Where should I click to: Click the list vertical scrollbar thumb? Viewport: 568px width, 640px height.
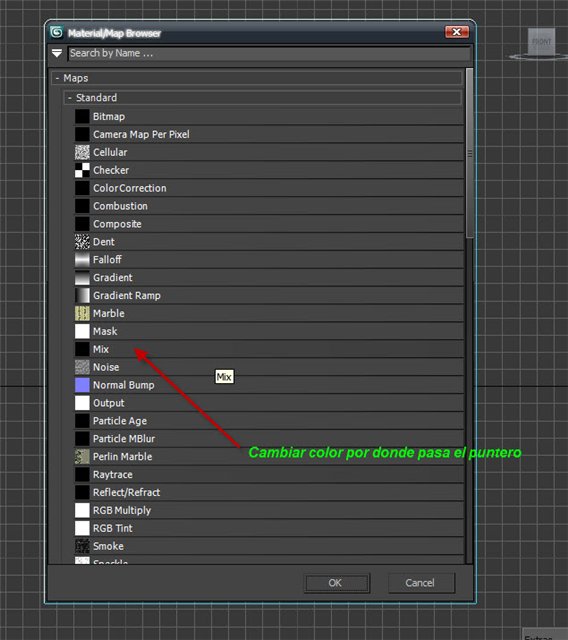(470, 153)
